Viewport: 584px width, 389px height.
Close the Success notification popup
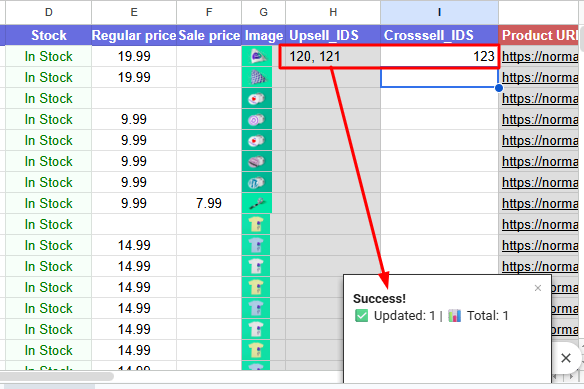537,288
